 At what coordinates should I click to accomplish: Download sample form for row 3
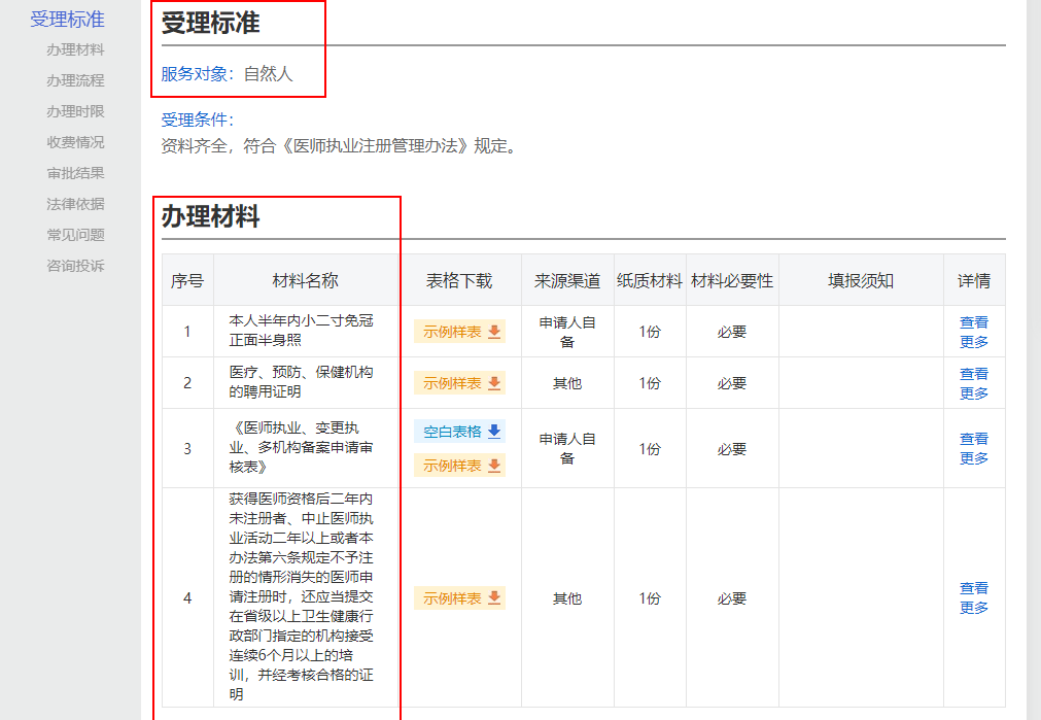coord(460,465)
